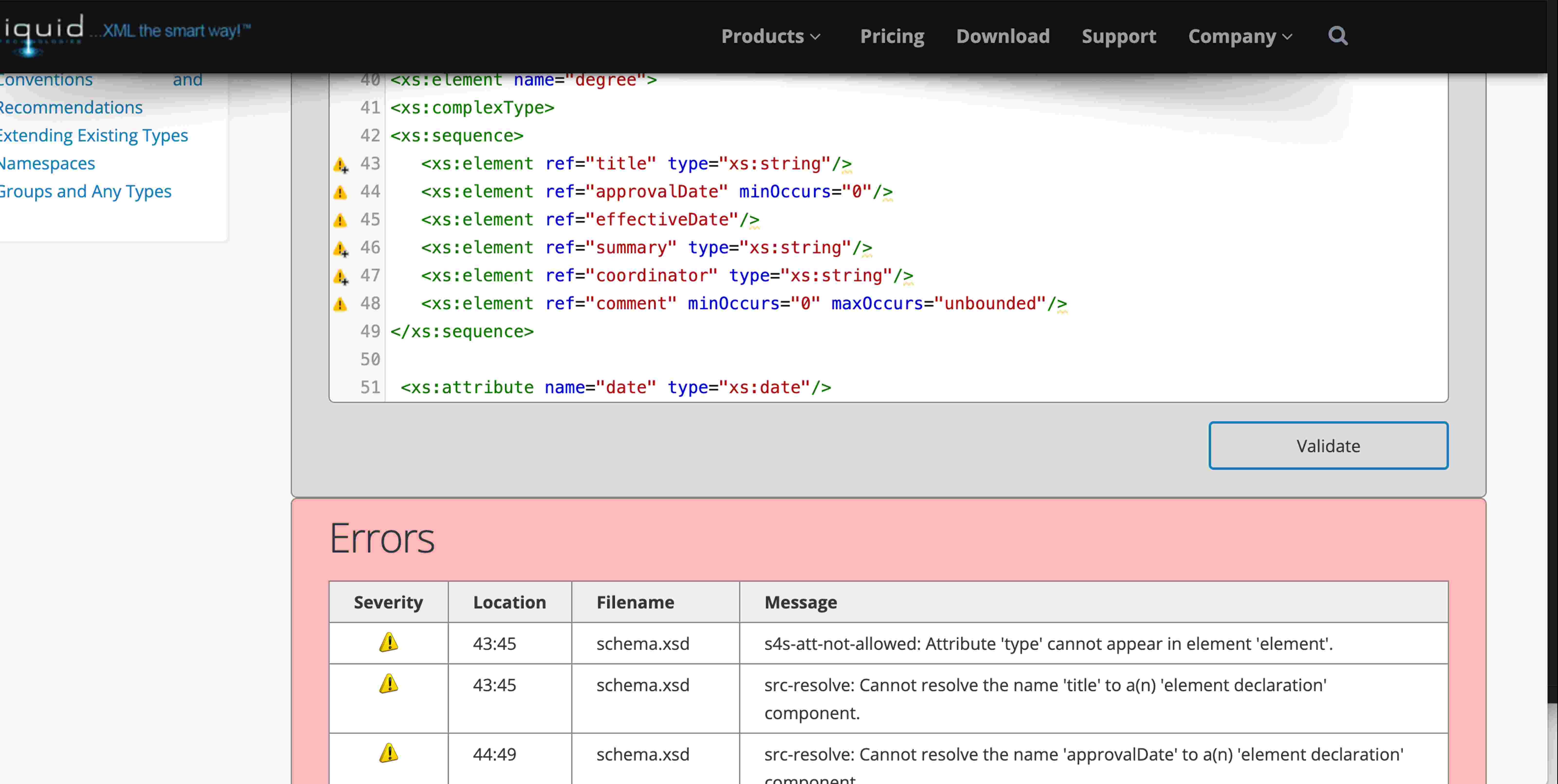1558x784 pixels.
Task: Select the Pricing menu item
Action: [x=892, y=36]
